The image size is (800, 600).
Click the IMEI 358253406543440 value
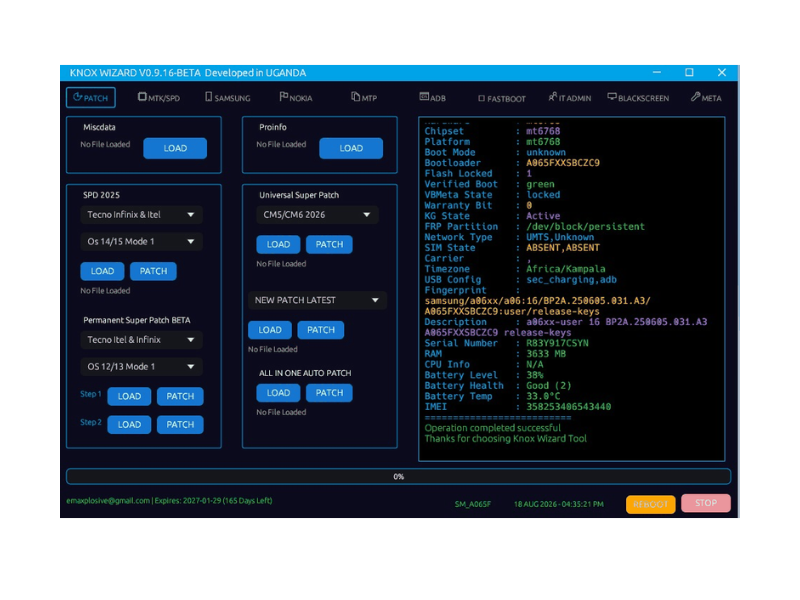[x=568, y=407]
